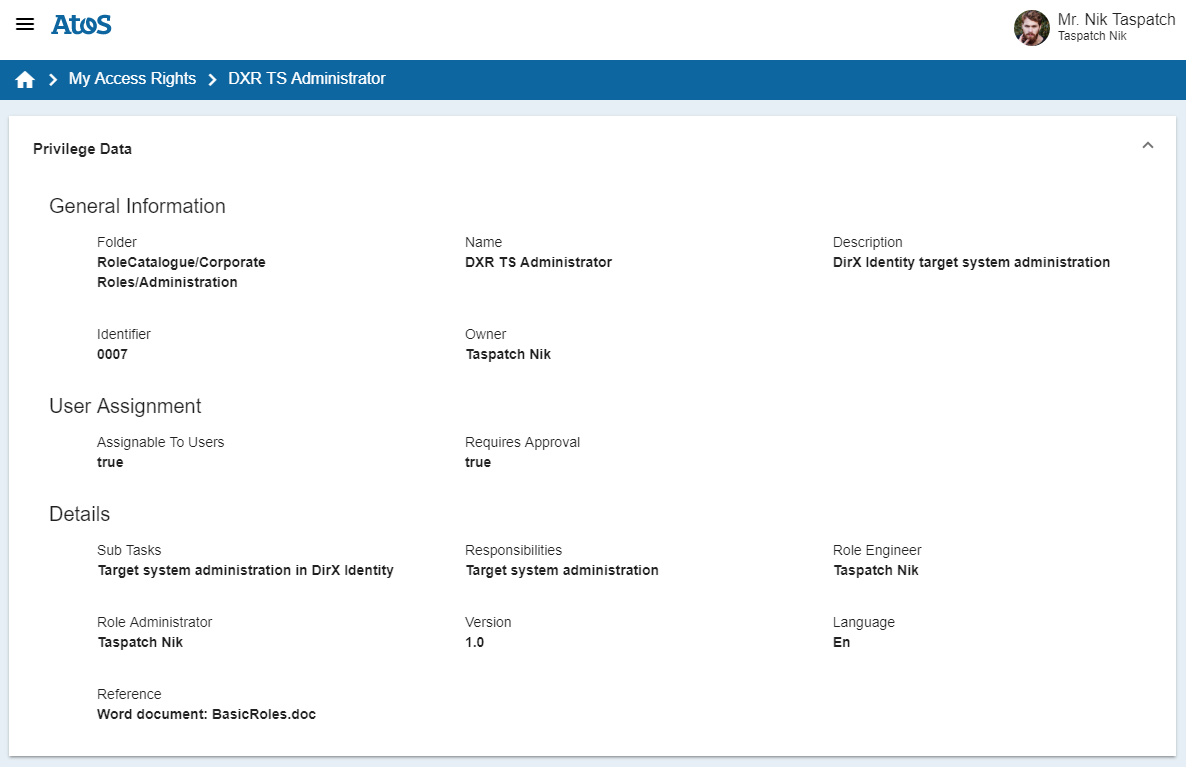Click the General Information heading
This screenshot has height=767, width=1186.
[137, 206]
